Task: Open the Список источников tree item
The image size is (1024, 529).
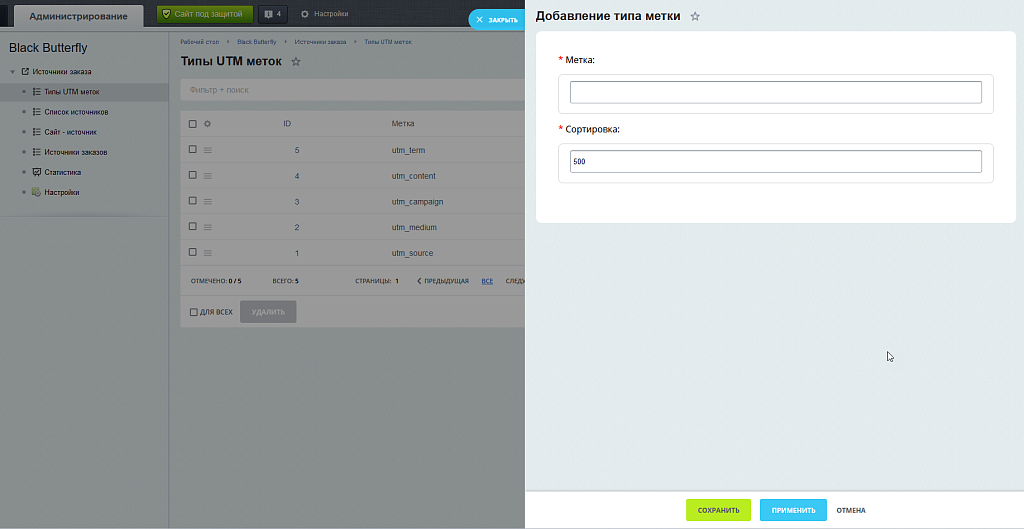Action: 76,112
